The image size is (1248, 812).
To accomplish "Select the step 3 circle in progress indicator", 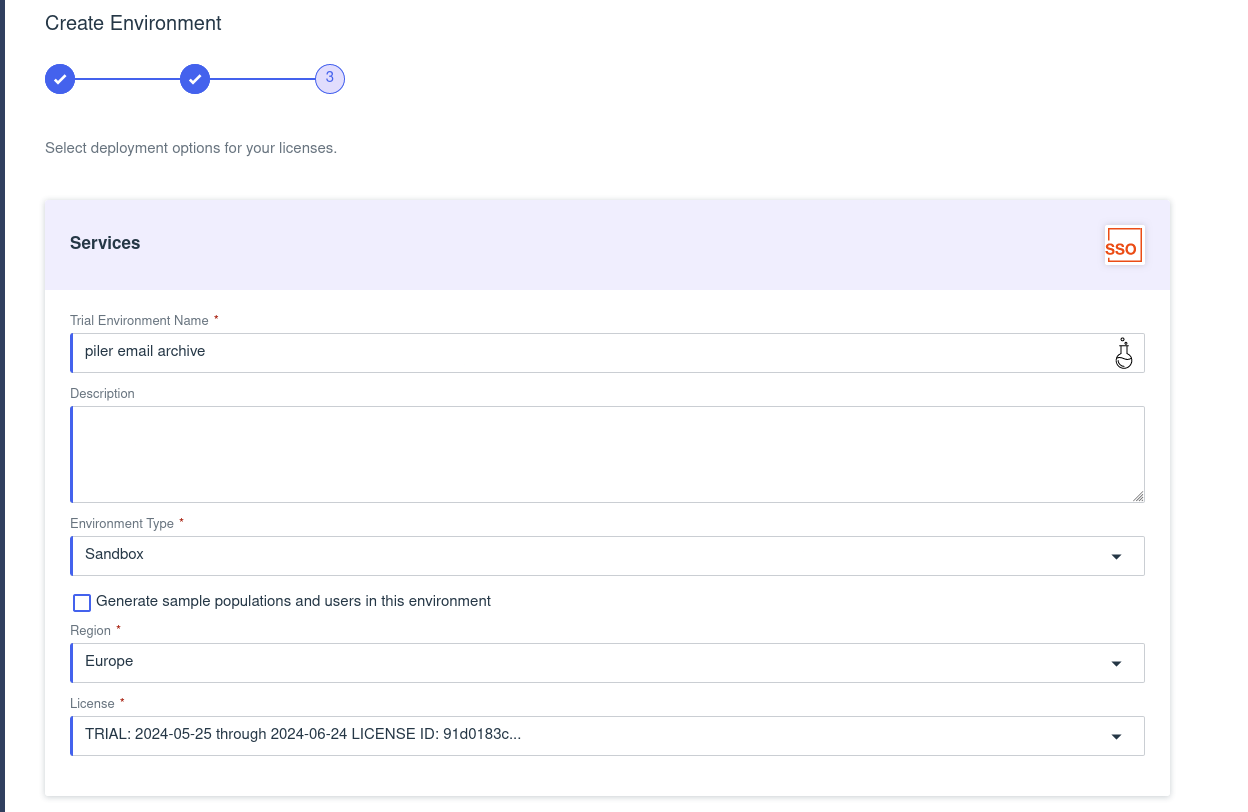I will pyautogui.click(x=329, y=79).
